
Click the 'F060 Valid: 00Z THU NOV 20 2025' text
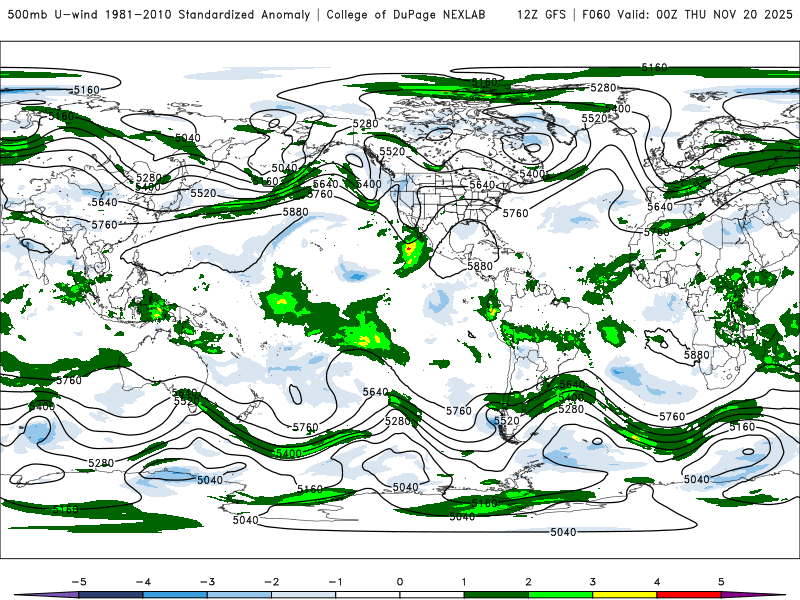click(687, 14)
